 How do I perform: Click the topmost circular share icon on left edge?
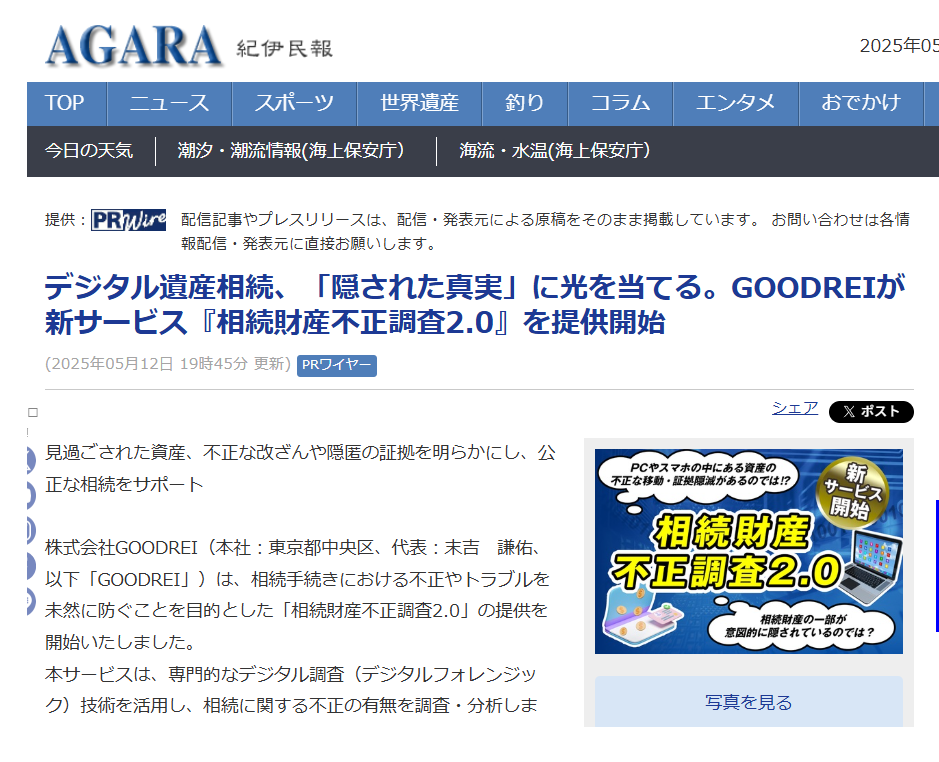pyautogui.click(x=30, y=460)
